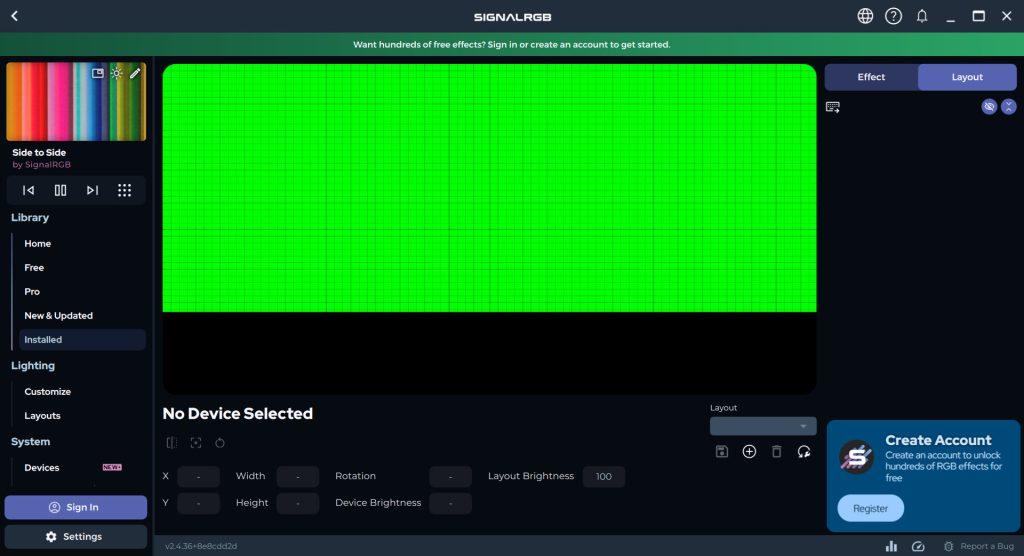Click the center device focus icon
This screenshot has width=1024, height=556.
[196, 443]
